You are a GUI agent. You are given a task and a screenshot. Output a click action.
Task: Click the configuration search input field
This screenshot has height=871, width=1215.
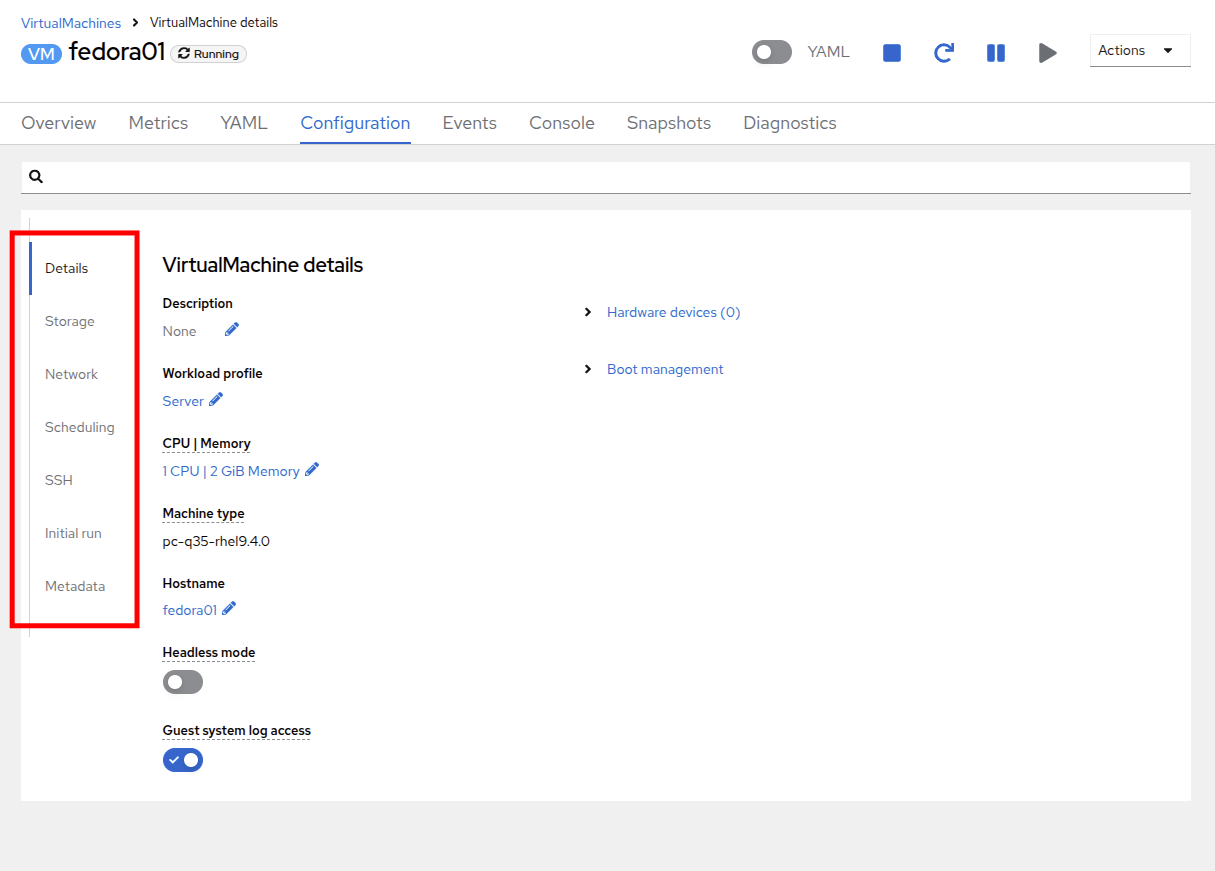[x=610, y=177]
